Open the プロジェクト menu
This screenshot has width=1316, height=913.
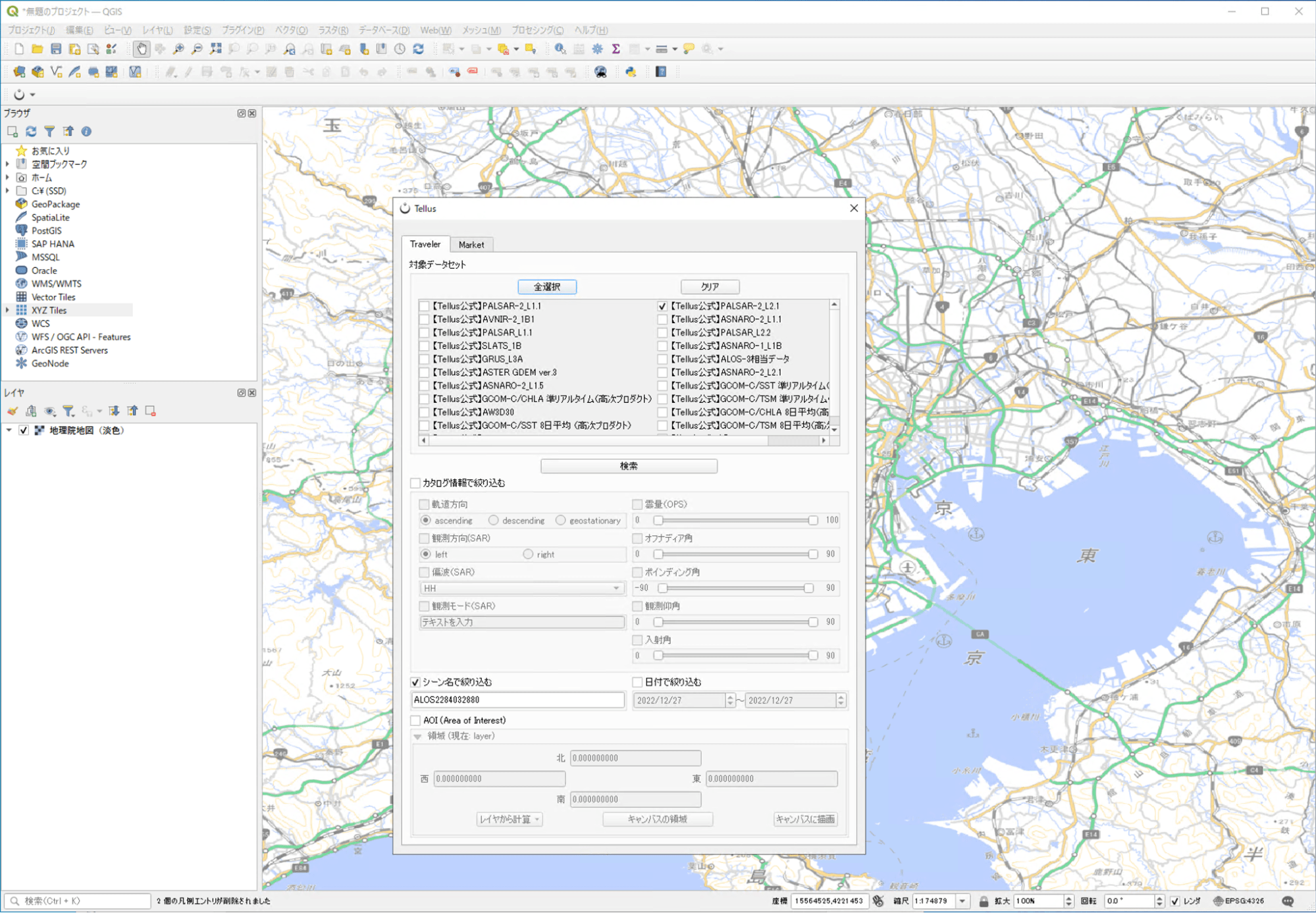pyautogui.click(x=31, y=30)
